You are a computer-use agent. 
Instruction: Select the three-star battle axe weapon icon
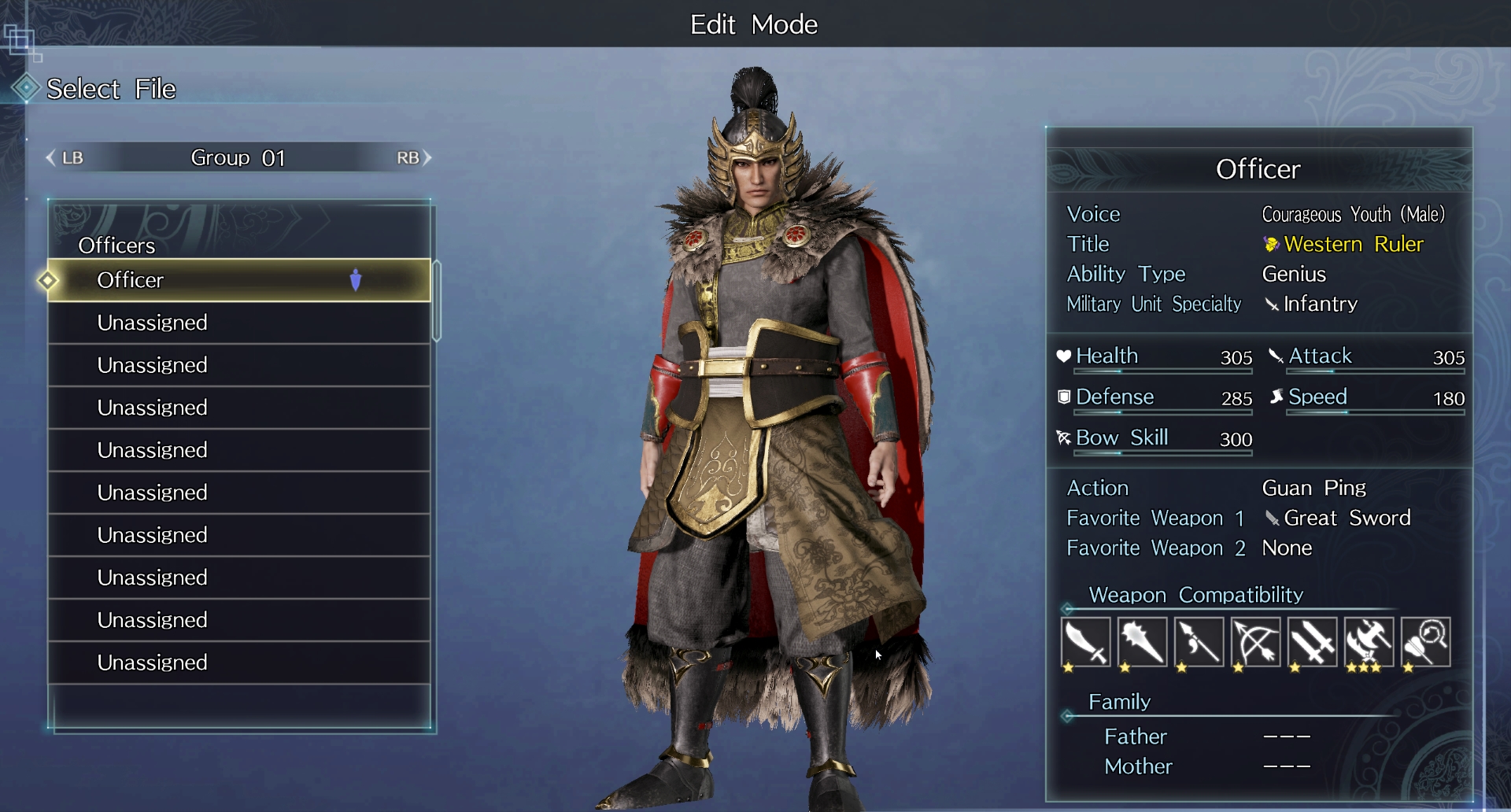1369,642
